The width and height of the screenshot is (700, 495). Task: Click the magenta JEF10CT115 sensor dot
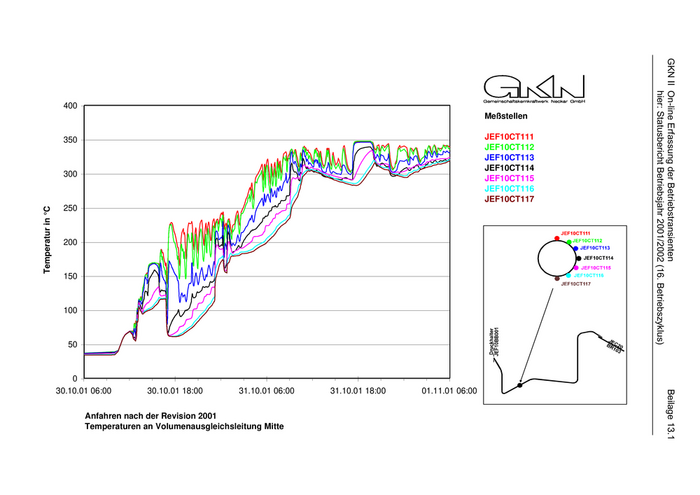tap(576, 268)
